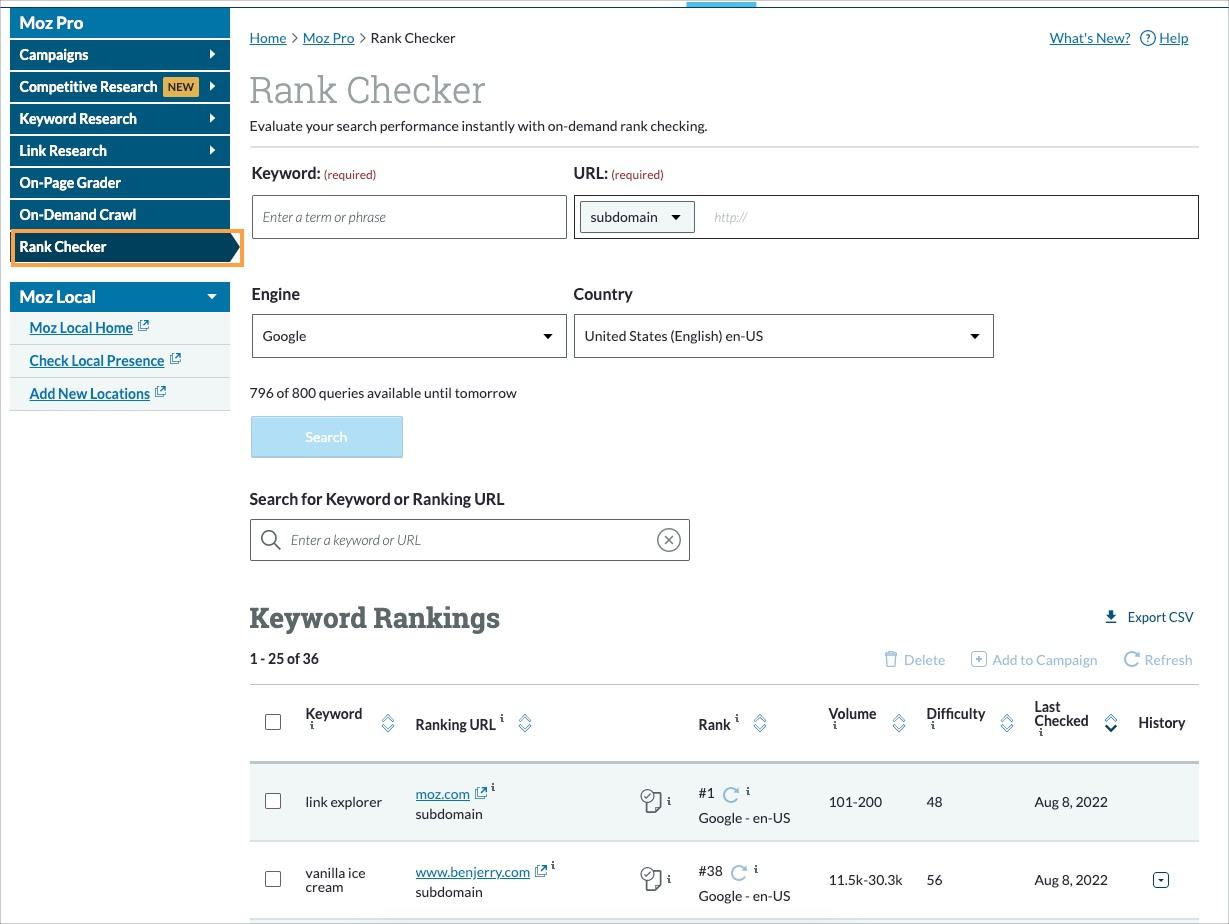Click inside the Keyword input field
This screenshot has height=924, width=1229.
tap(409, 216)
